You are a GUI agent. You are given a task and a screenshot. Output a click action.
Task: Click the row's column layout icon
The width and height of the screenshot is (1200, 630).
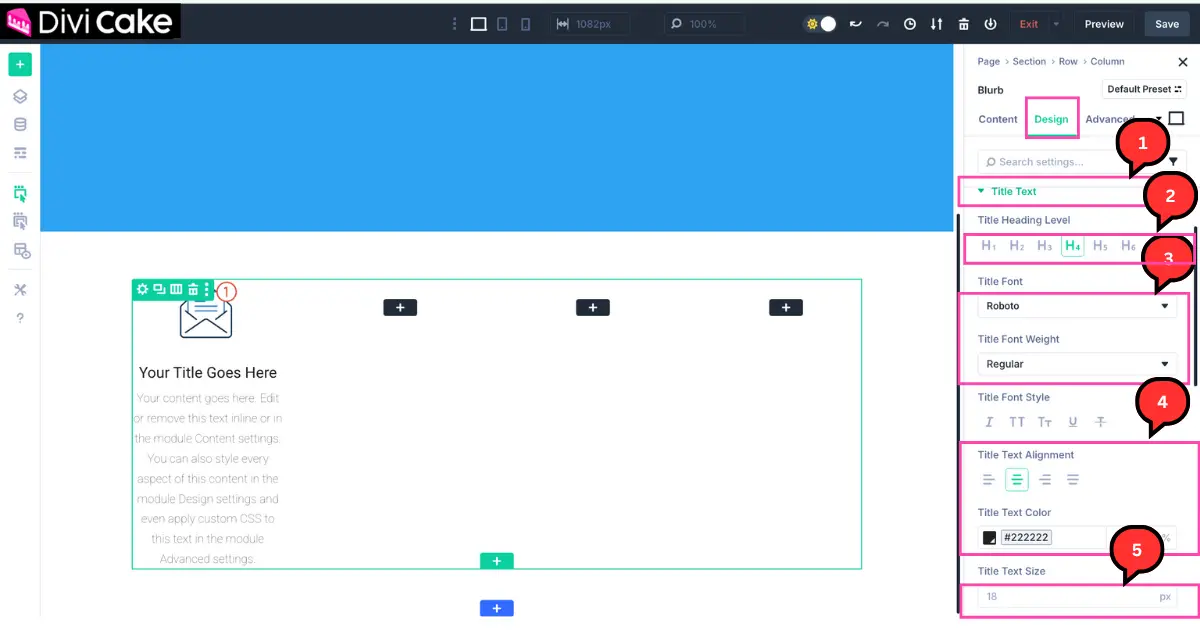click(176, 289)
